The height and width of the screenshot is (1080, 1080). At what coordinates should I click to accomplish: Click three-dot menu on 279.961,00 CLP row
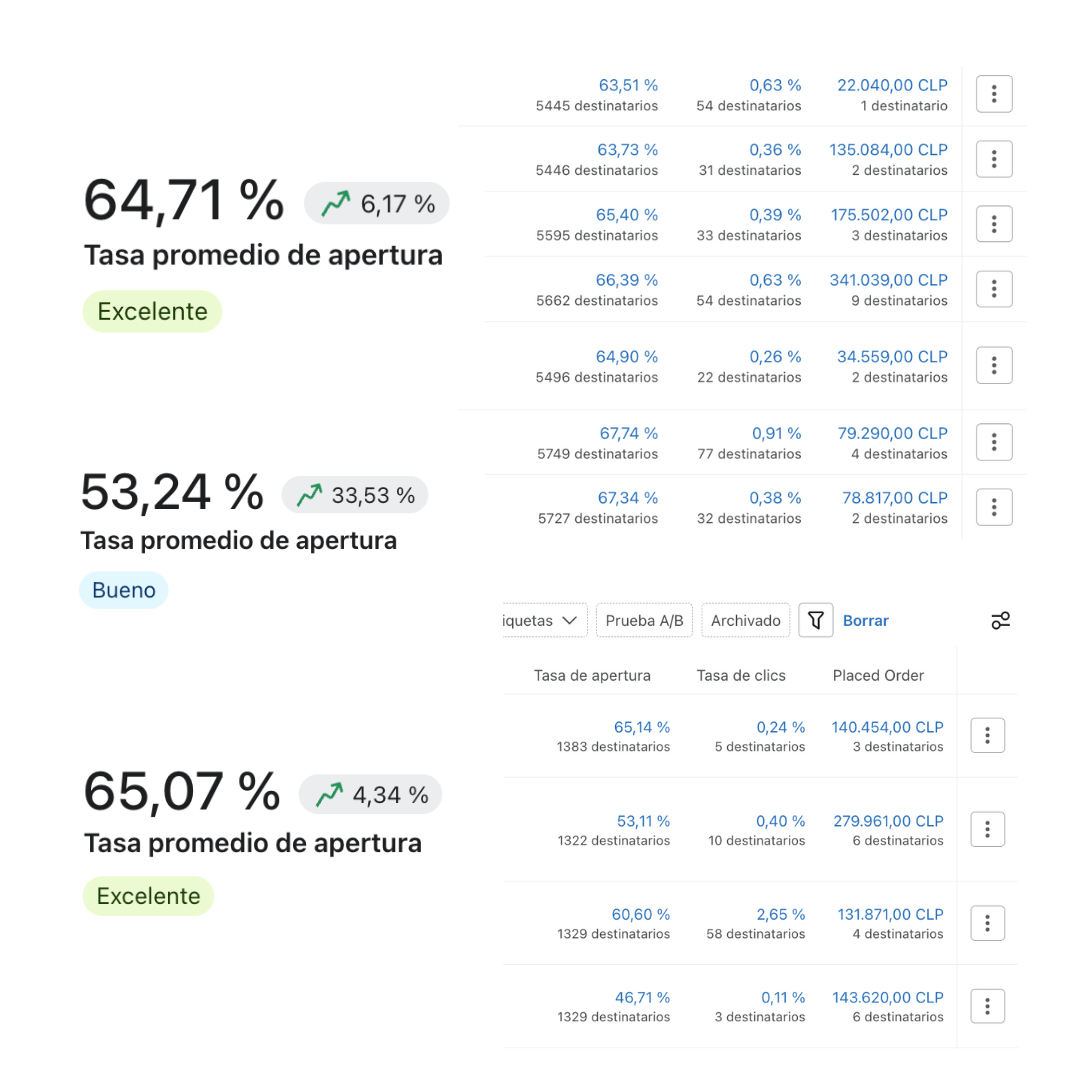987,829
